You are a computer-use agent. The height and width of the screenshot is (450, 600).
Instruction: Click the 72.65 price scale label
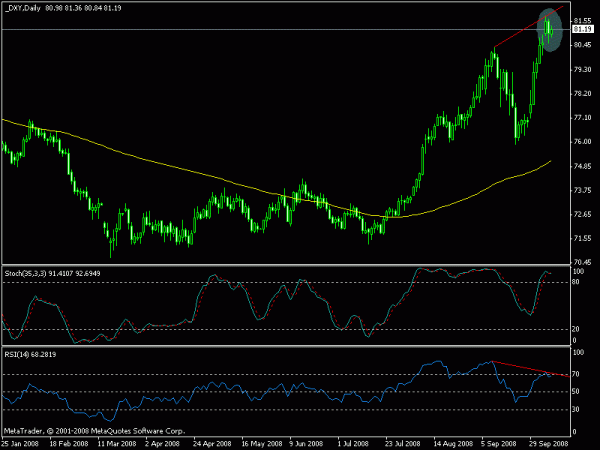point(582,215)
